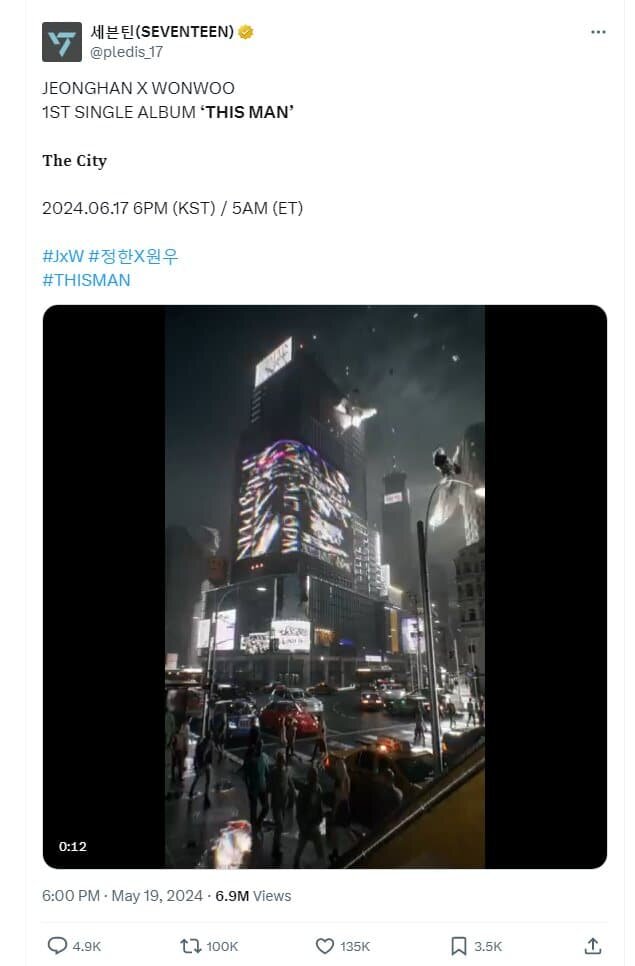Screen dimensions: 635x966
Task: Click the repost arrows icon
Action: (x=190, y=946)
